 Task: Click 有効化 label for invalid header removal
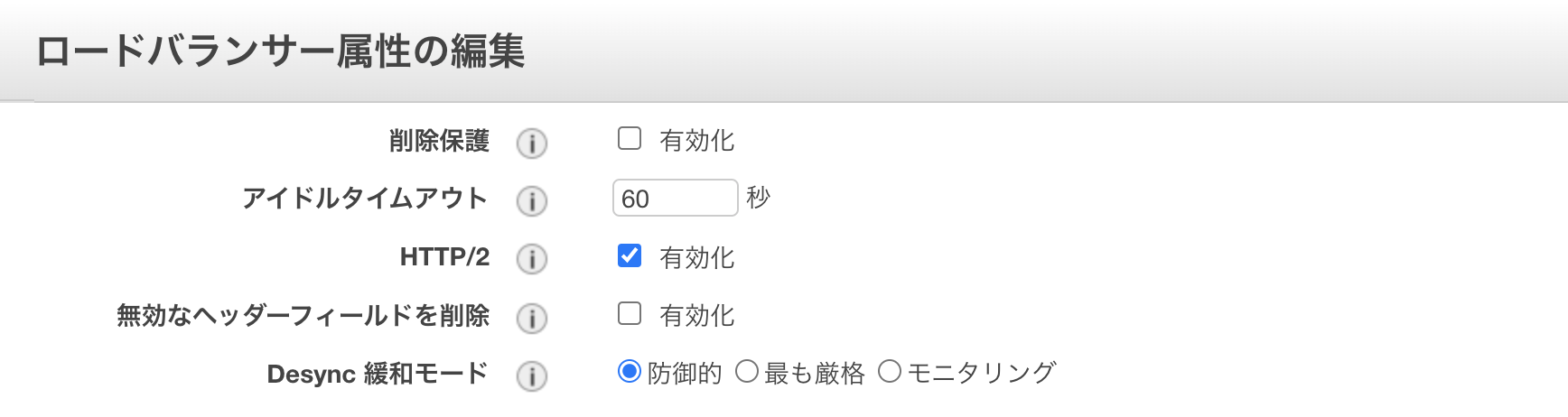click(x=696, y=316)
